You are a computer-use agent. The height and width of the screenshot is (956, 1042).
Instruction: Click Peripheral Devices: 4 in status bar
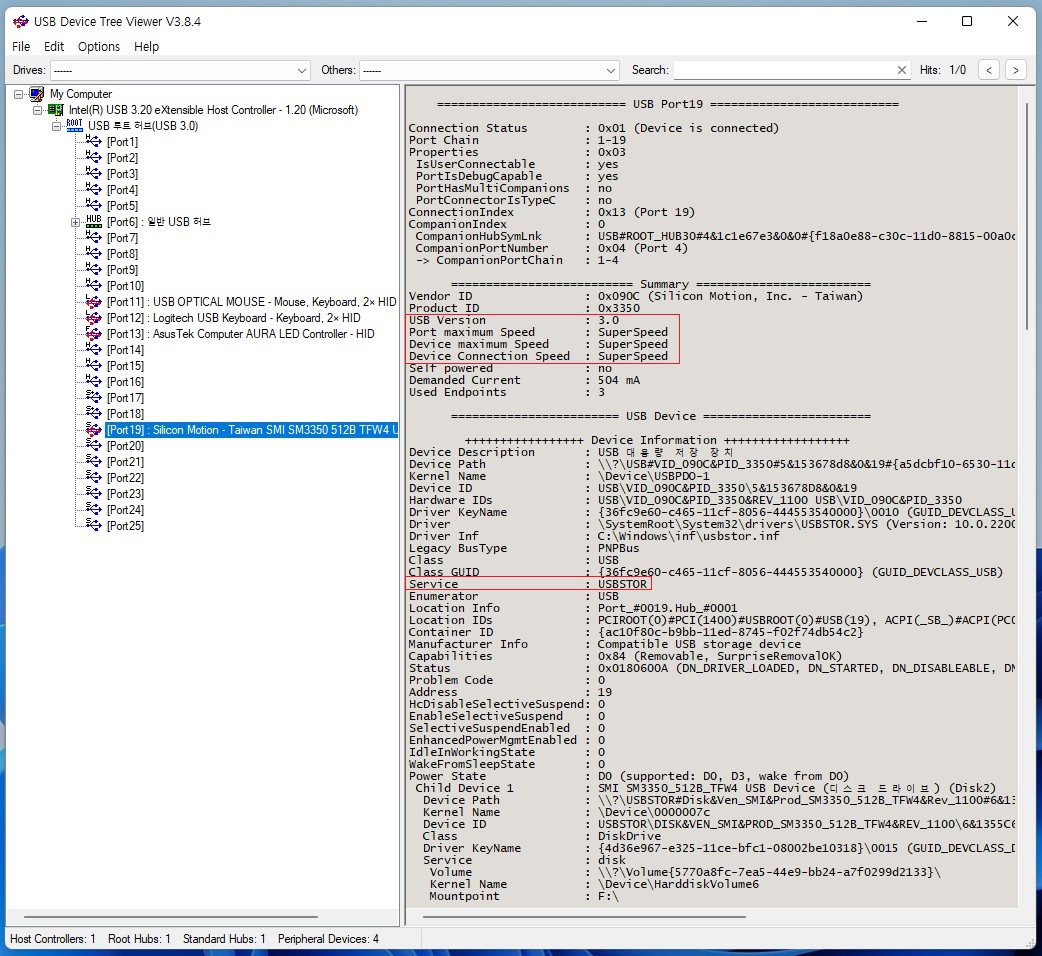328,939
